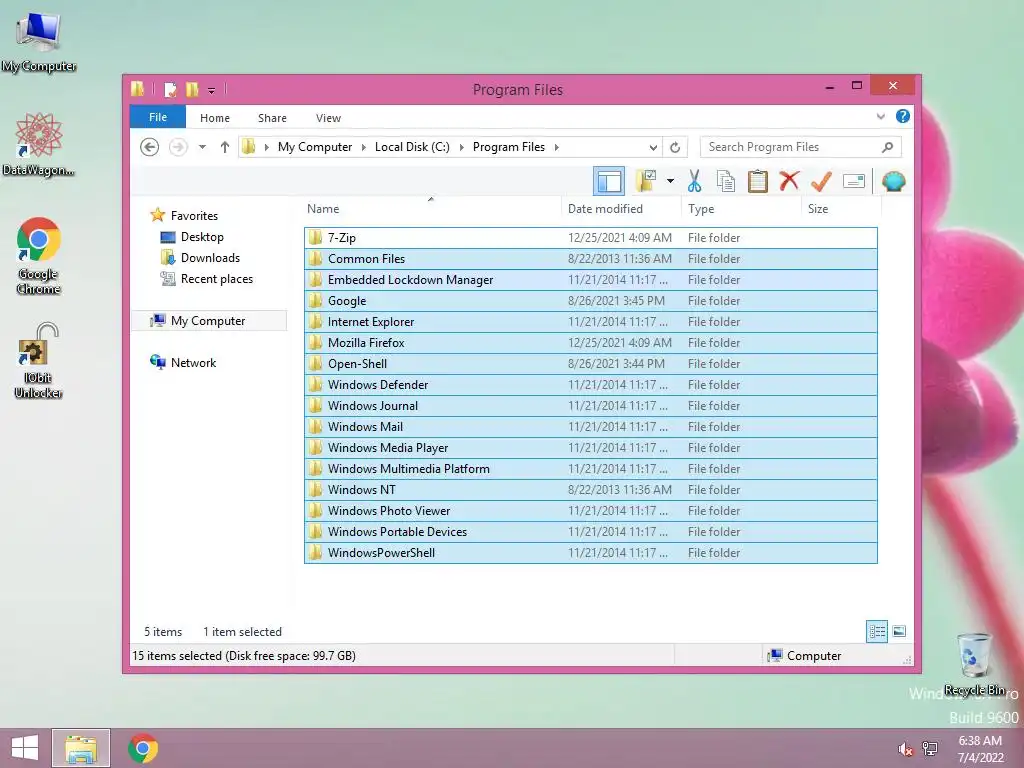Click the orange checkmark Properties icon
The height and width of the screenshot is (768, 1024).
[x=821, y=181]
